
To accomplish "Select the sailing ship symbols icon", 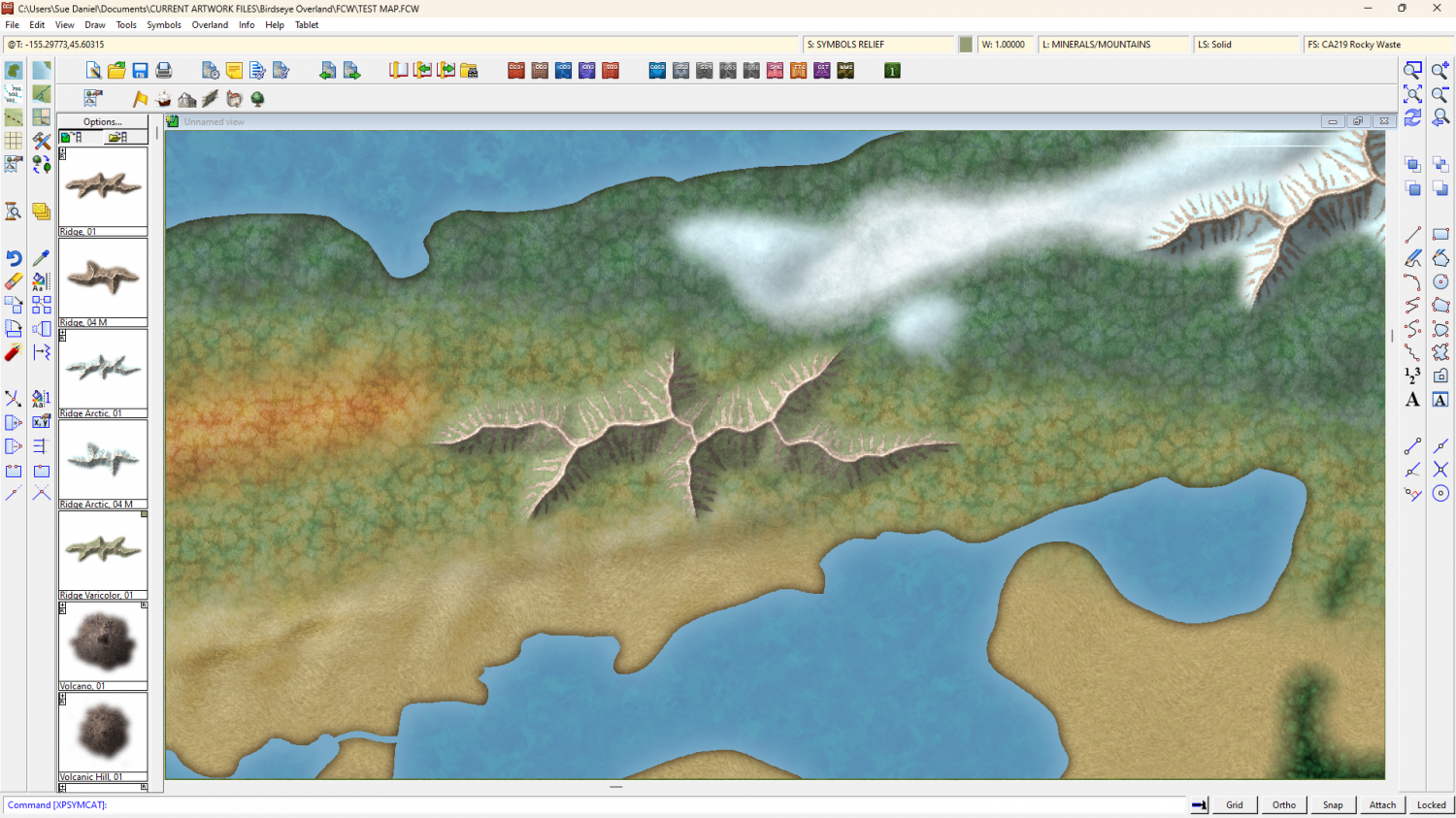I will (x=164, y=99).
